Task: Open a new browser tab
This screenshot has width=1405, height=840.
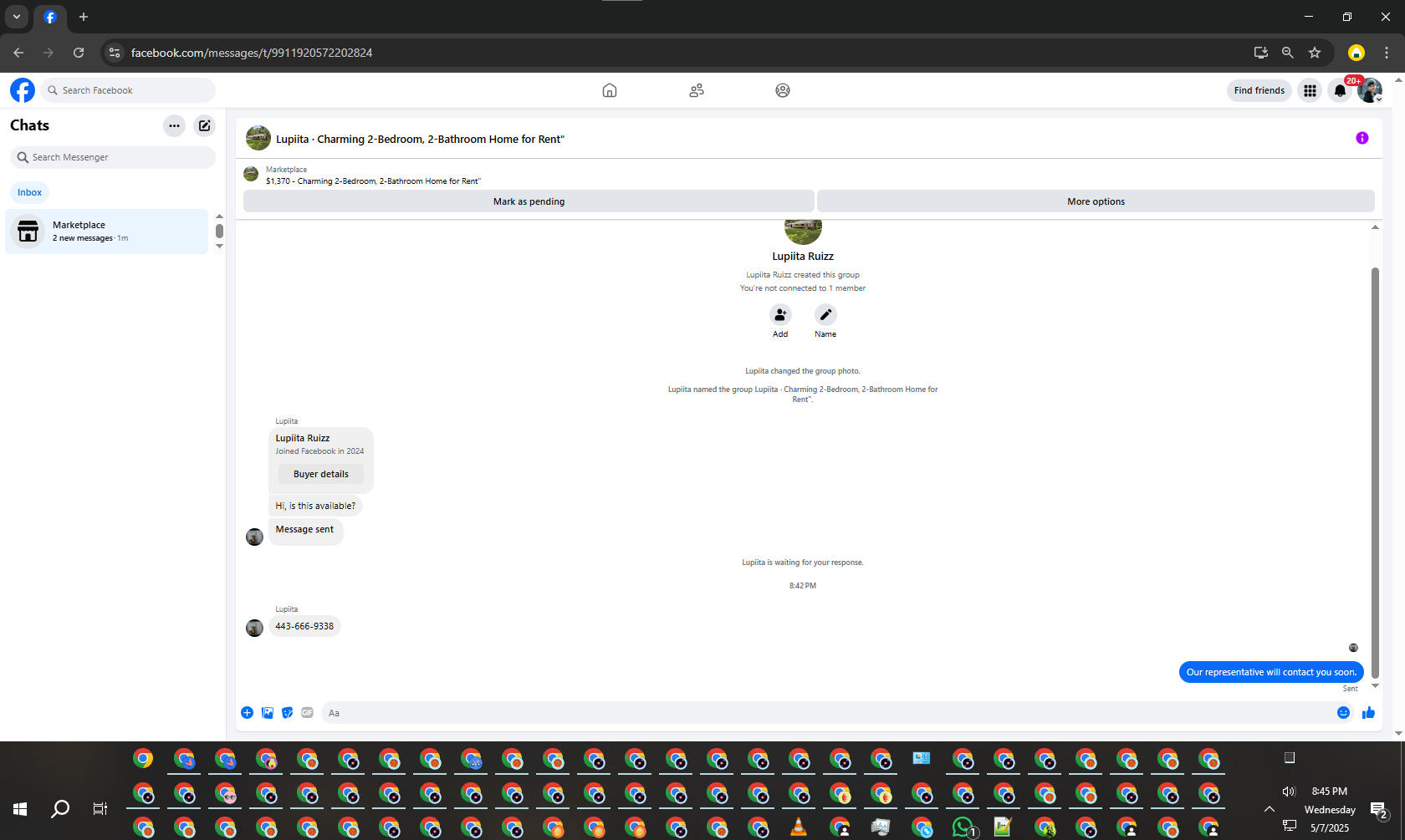Action: 84,17
